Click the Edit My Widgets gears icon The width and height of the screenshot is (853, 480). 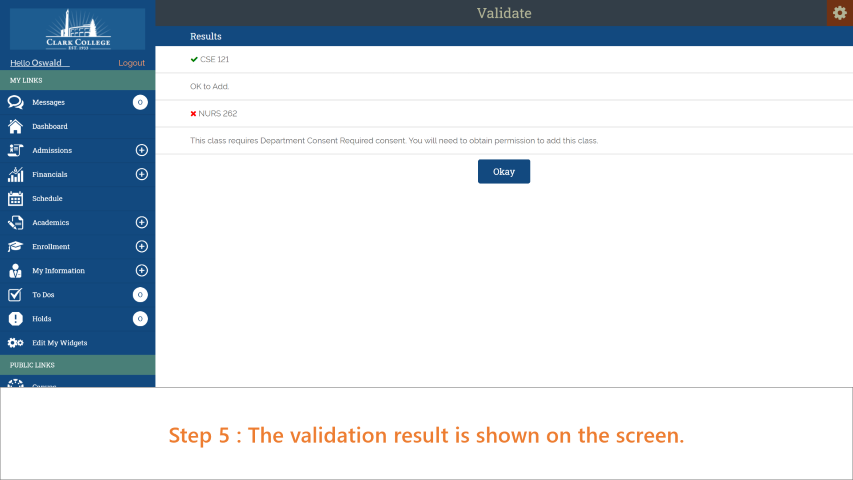click(15, 342)
